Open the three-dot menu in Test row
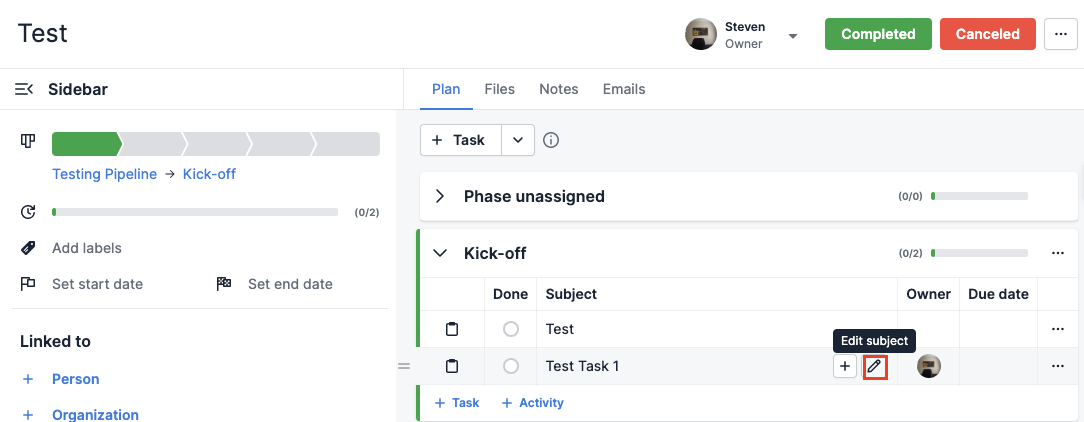1084x422 pixels. click(1057, 329)
